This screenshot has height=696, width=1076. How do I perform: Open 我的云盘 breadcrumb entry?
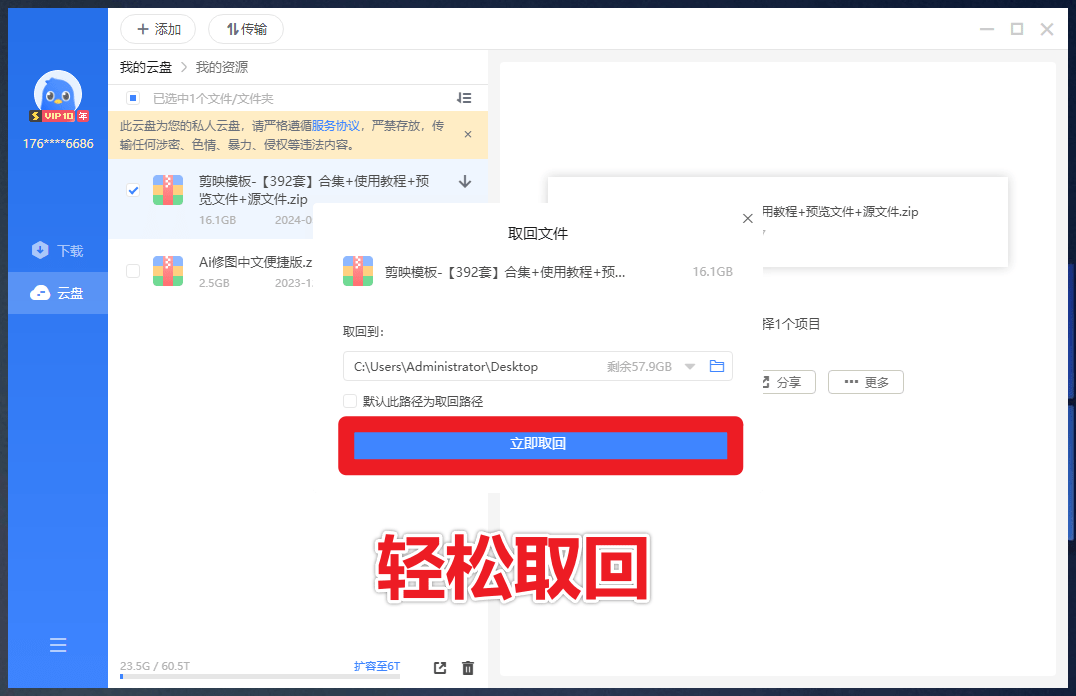[146, 66]
